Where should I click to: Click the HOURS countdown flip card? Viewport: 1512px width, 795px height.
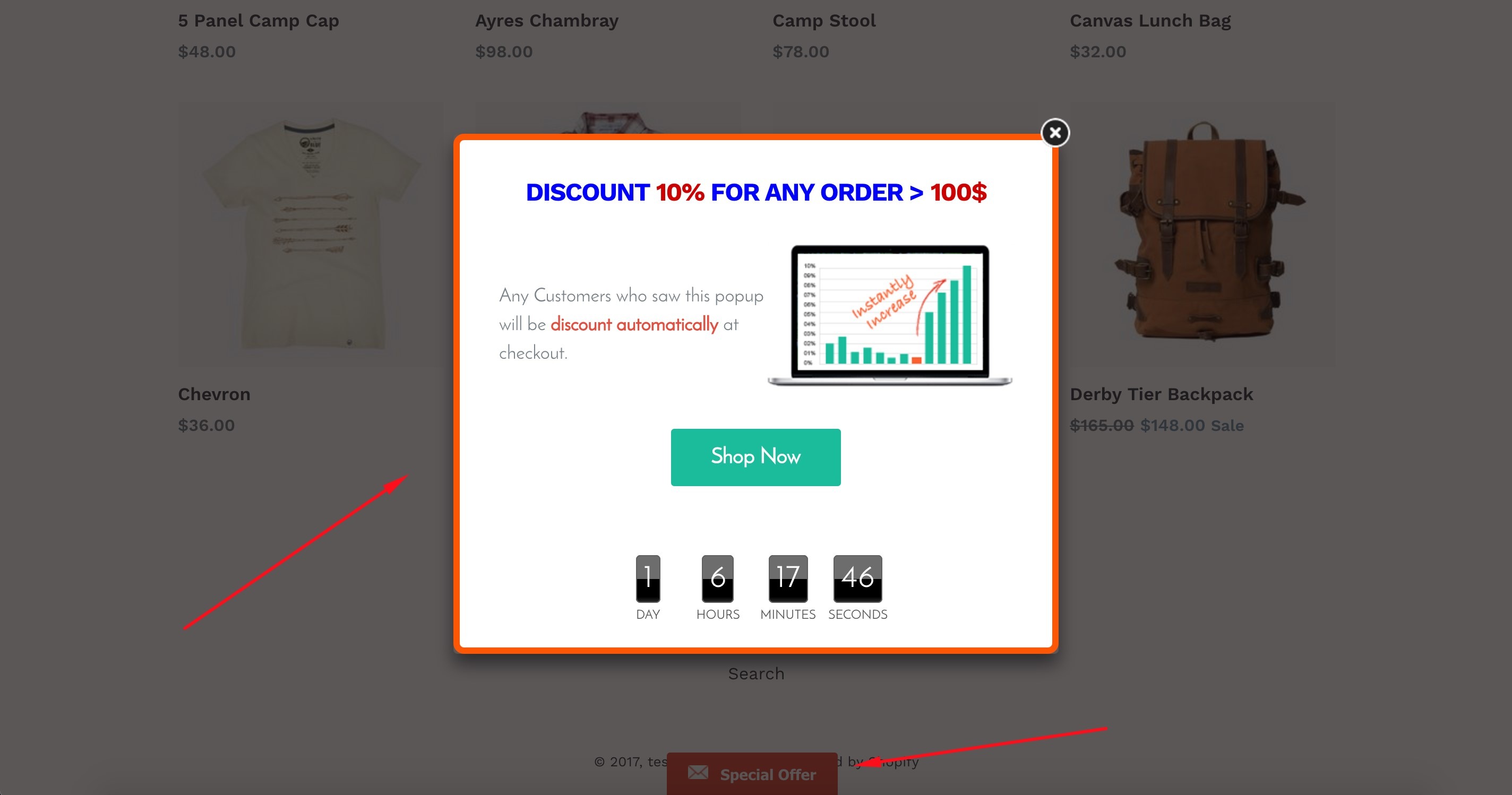point(717,578)
